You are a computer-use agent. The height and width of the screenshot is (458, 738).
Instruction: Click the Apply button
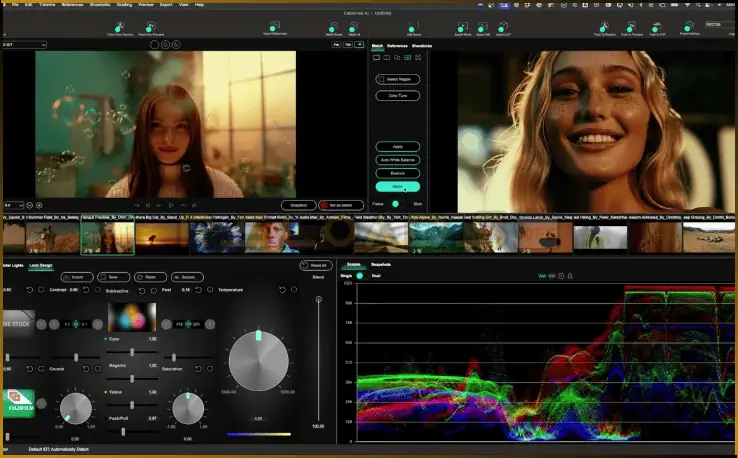tap(398, 147)
